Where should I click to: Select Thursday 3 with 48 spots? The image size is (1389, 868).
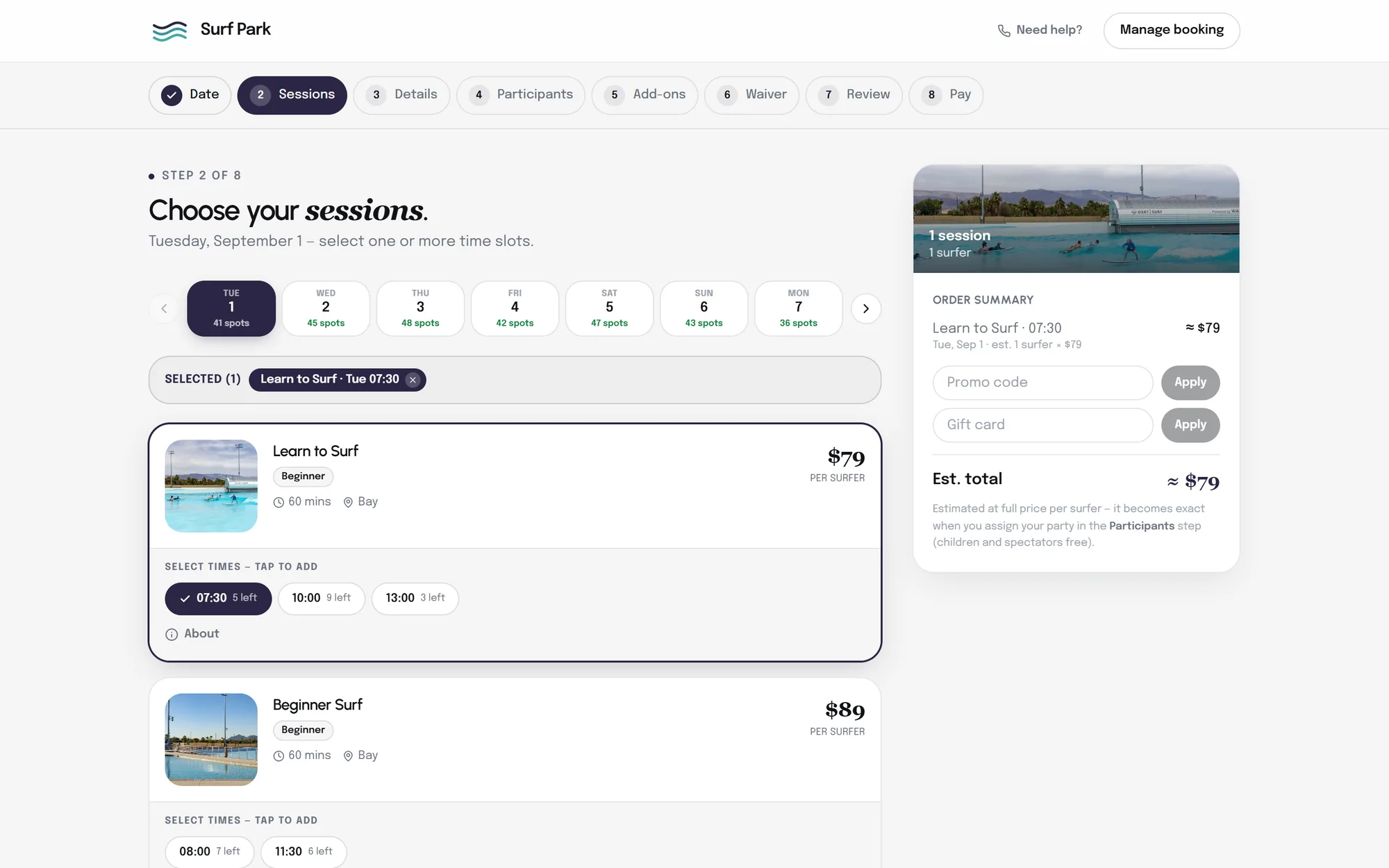(420, 308)
